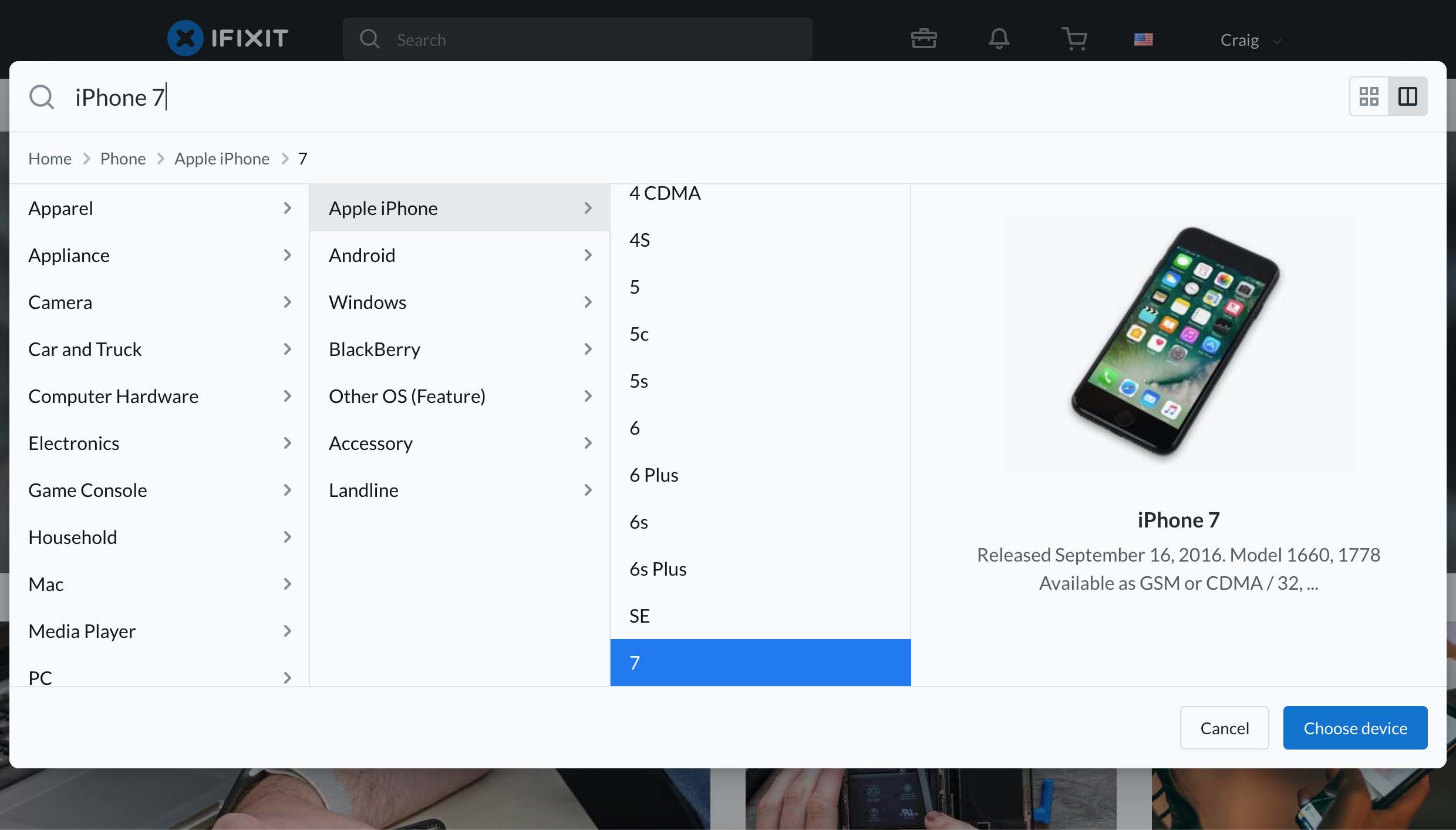Click the magnifier icon in the device search

tap(42, 97)
